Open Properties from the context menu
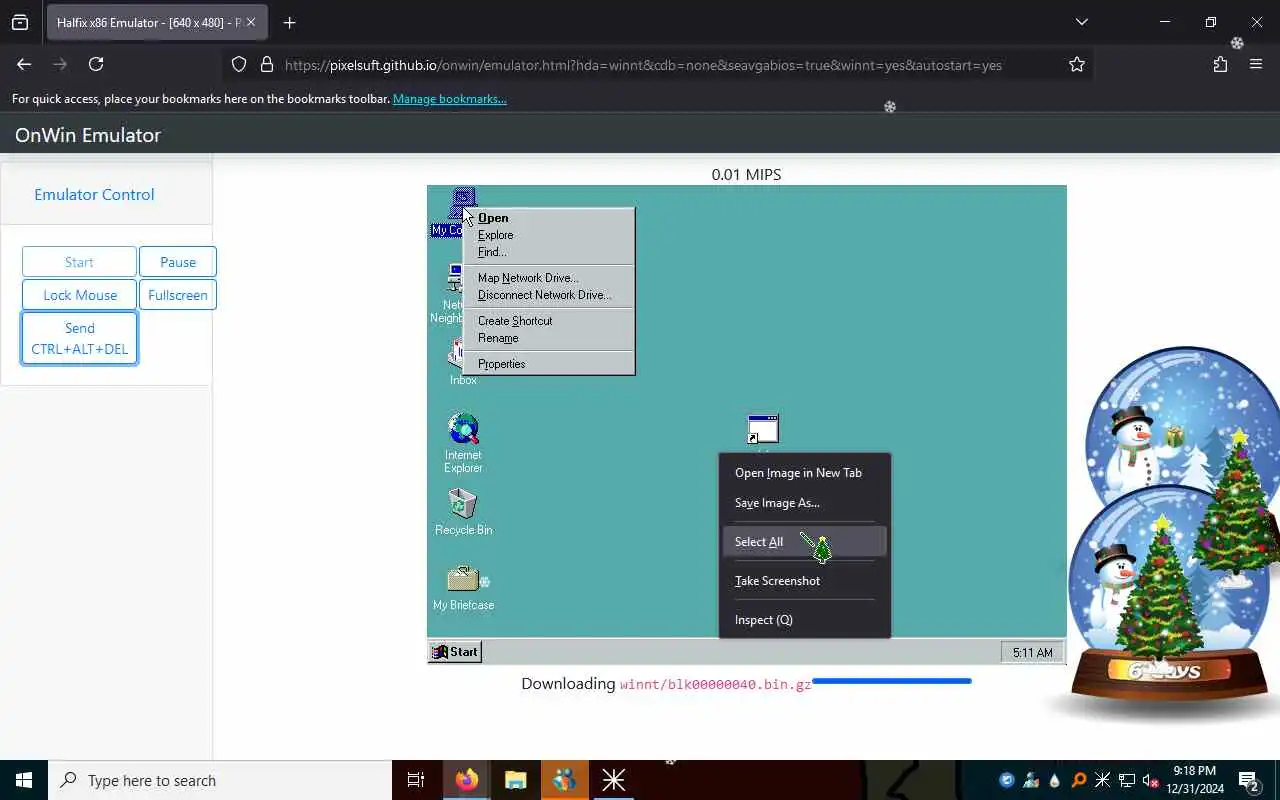 (x=548, y=364)
